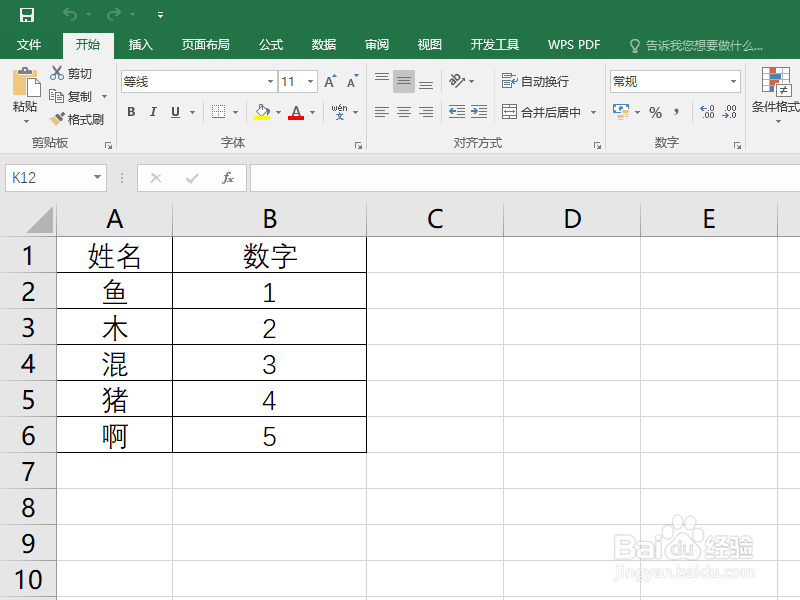This screenshot has width=800, height=600.
Task: Switch to the 页面布局 tab
Action: click(x=206, y=45)
